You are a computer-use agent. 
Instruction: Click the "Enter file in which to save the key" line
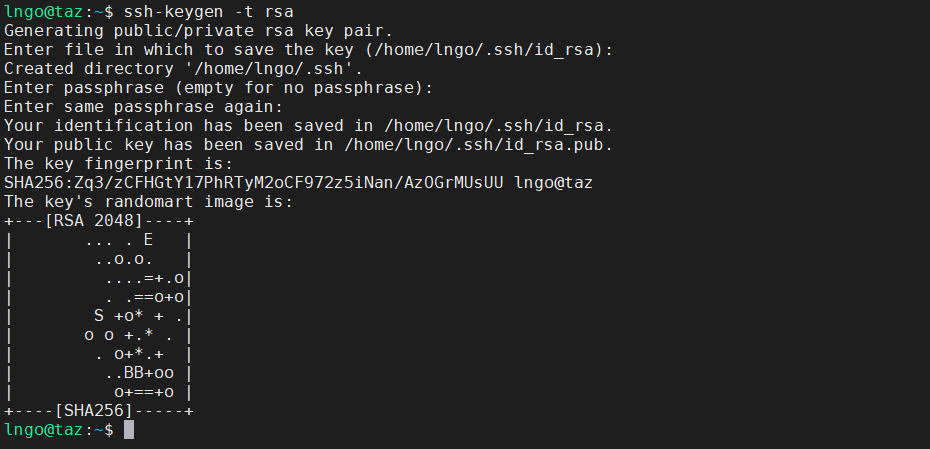click(307, 50)
